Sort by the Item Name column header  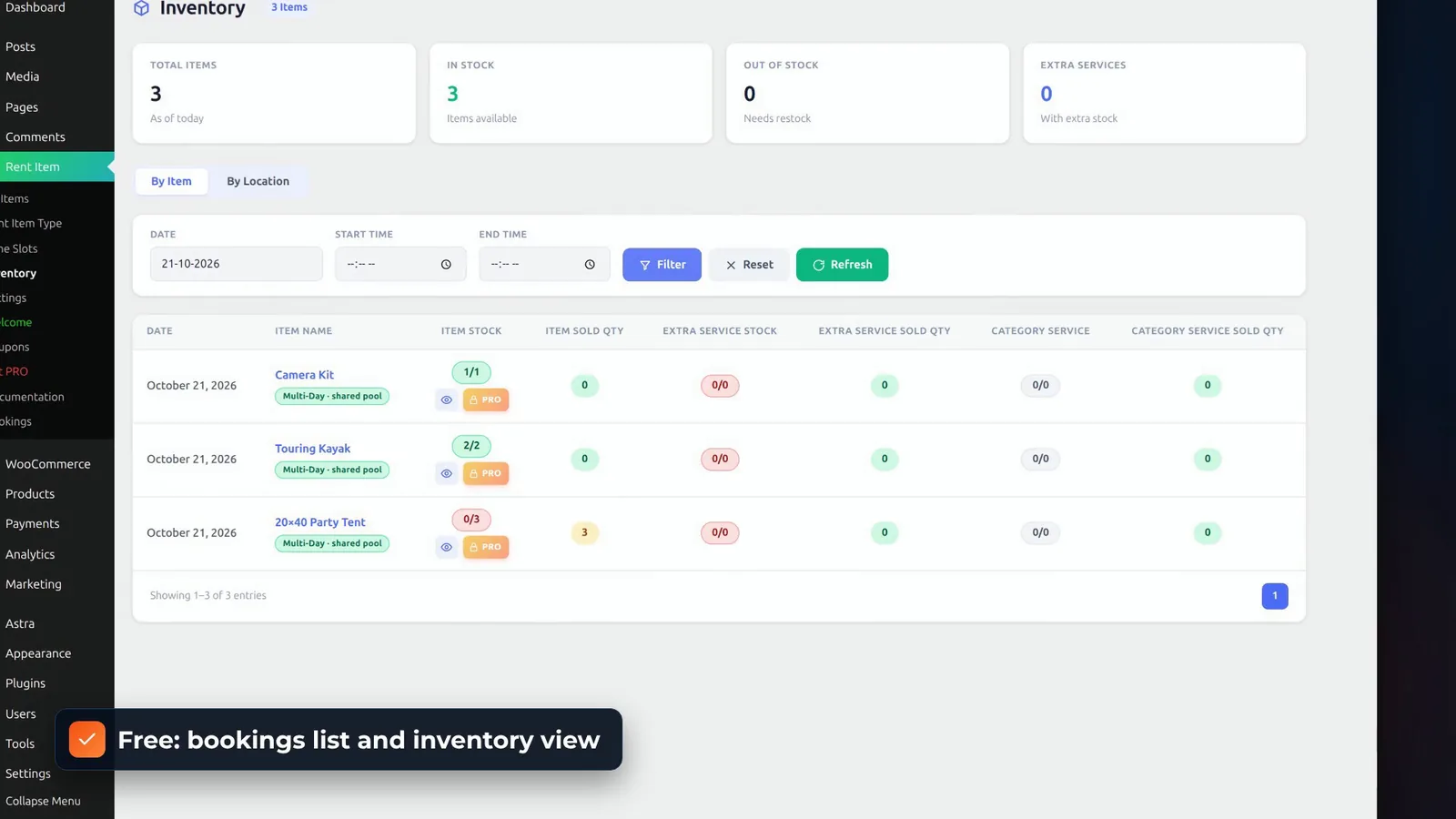303,331
